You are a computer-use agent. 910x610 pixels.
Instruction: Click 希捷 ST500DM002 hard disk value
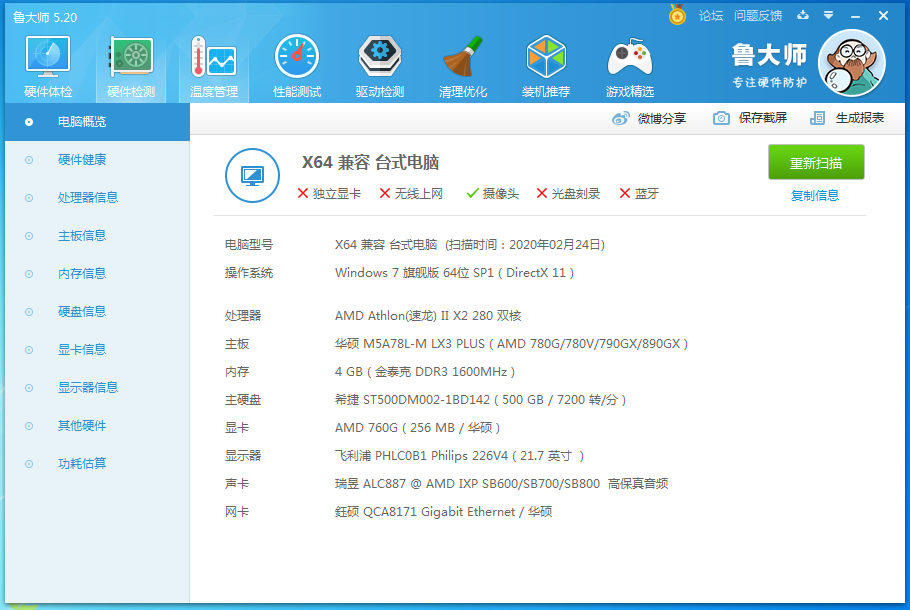[x=481, y=400]
